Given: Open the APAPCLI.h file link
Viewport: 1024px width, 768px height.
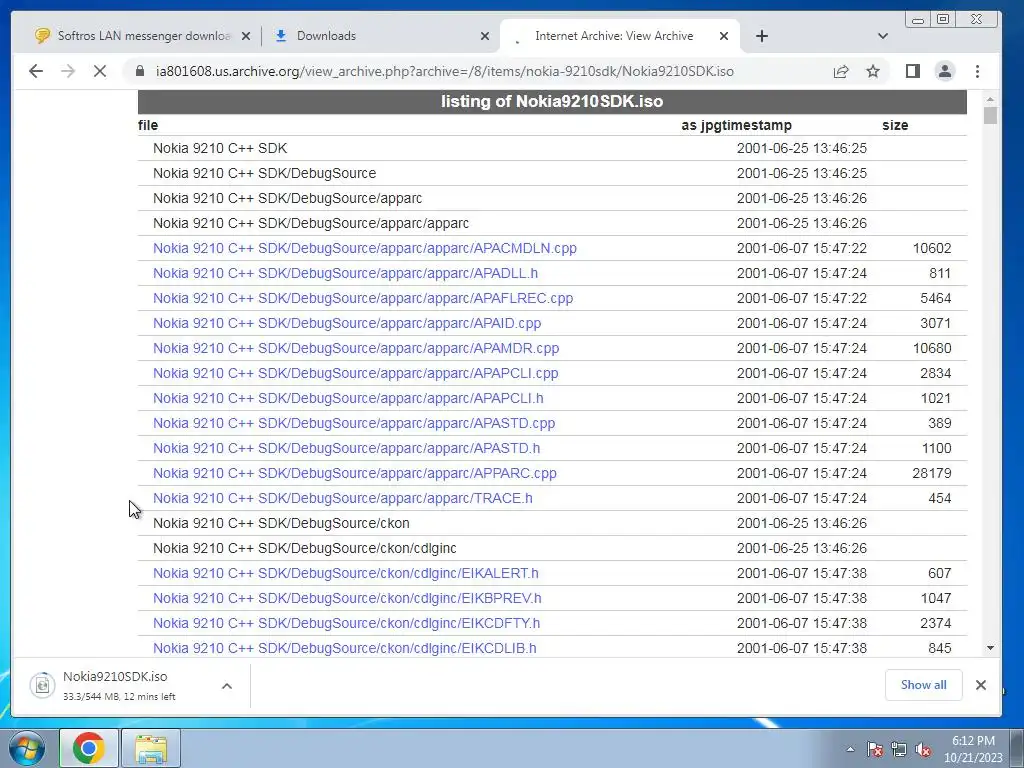Looking at the screenshot, I should [348, 398].
